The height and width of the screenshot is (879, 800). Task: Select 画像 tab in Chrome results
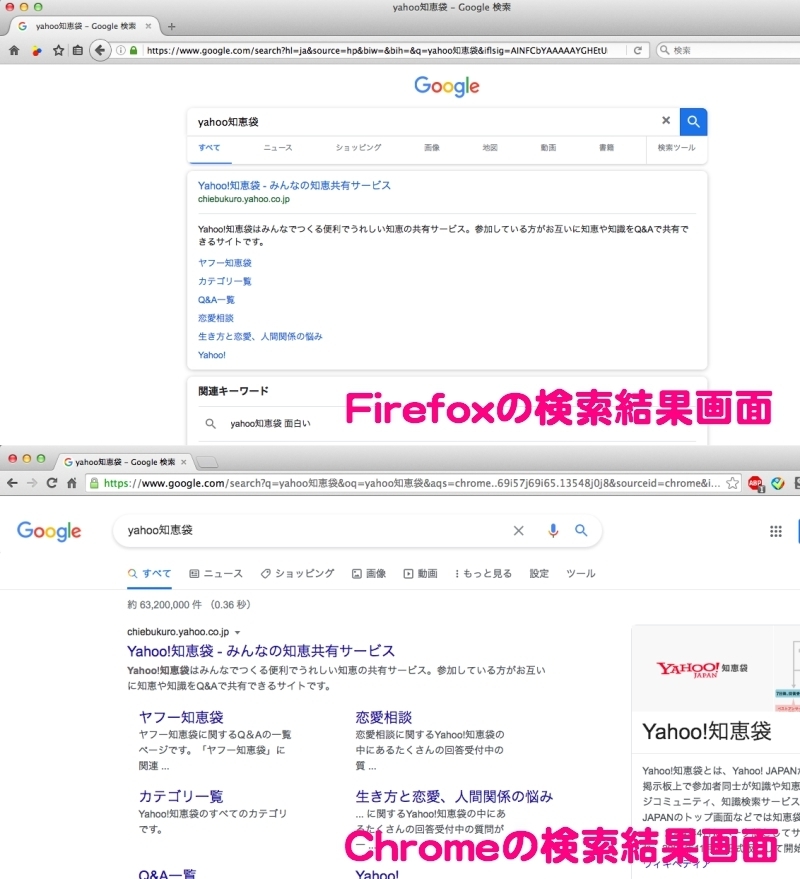[x=369, y=573]
